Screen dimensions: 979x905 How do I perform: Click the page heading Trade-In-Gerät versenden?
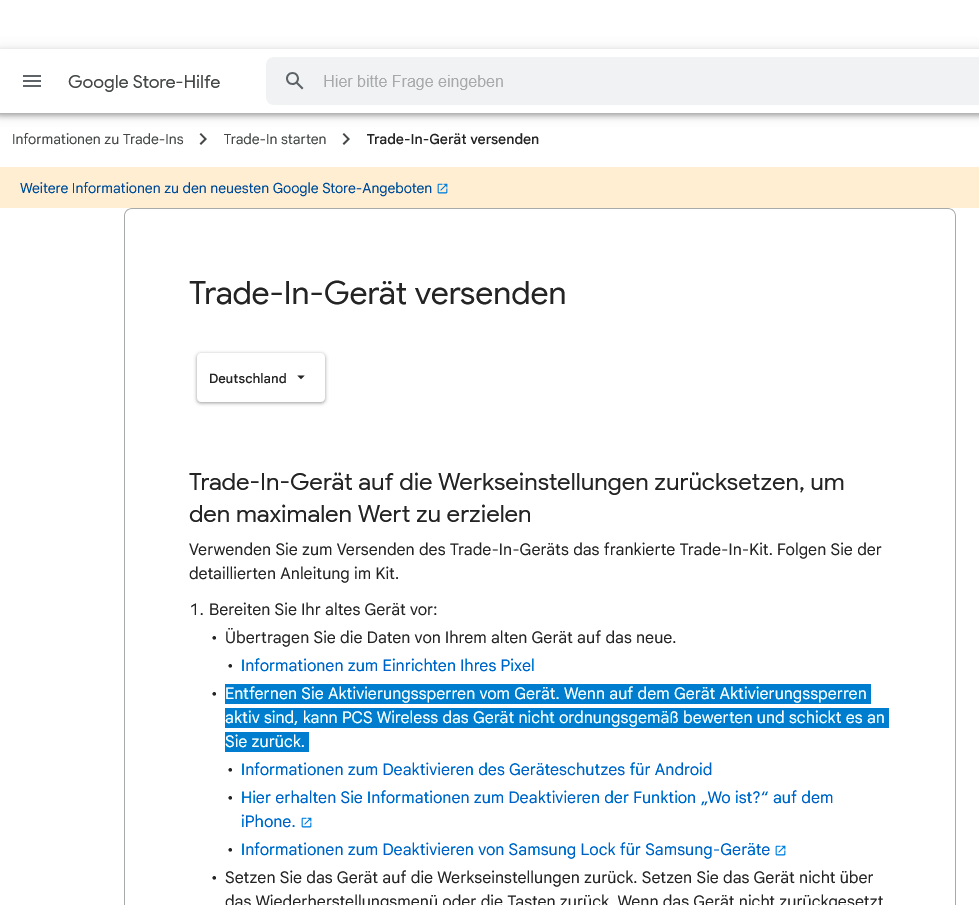(x=377, y=293)
